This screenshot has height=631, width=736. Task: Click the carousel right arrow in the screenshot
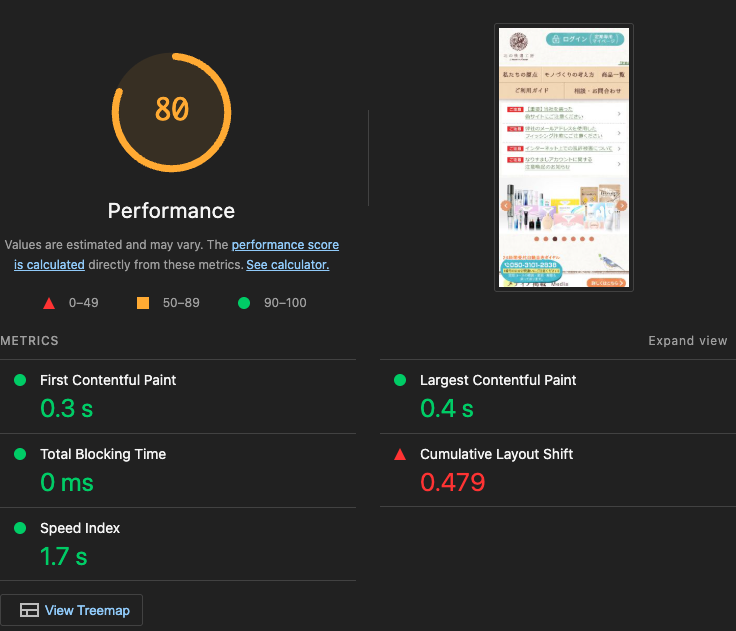(x=621, y=206)
